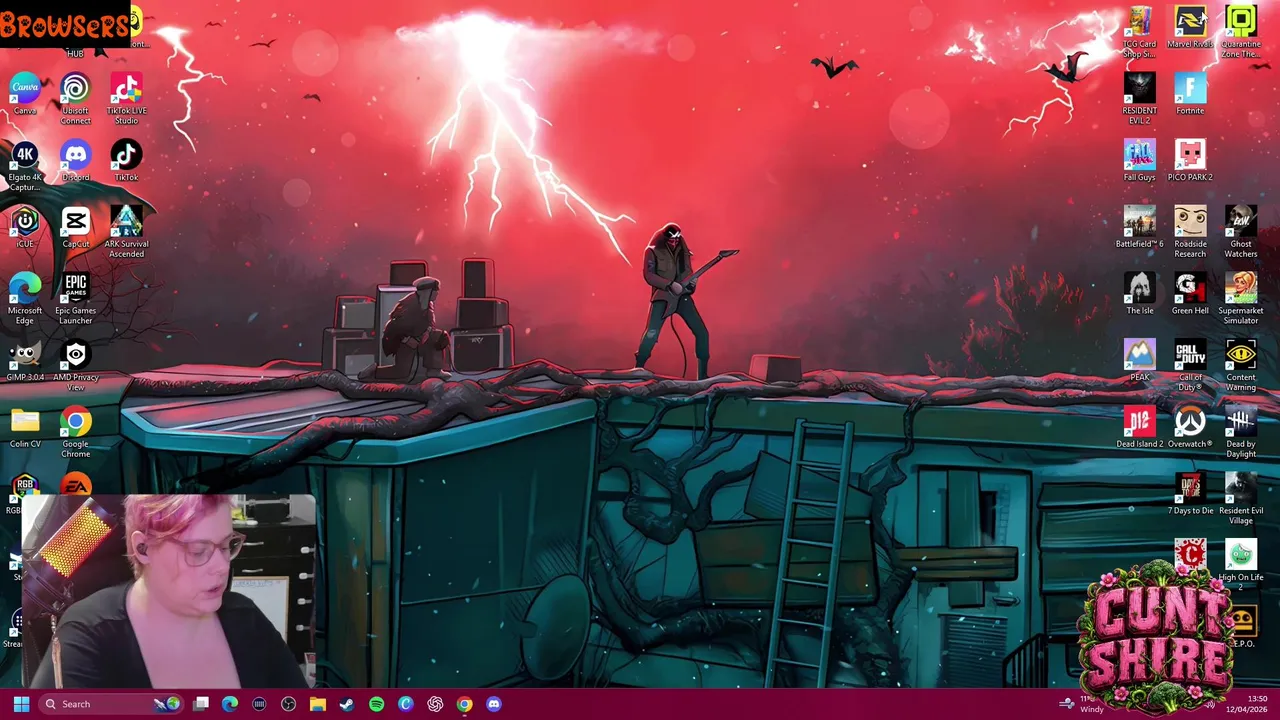Click the Fortnite desktop icon
1280x720 pixels.
pyautogui.click(x=1190, y=93)
